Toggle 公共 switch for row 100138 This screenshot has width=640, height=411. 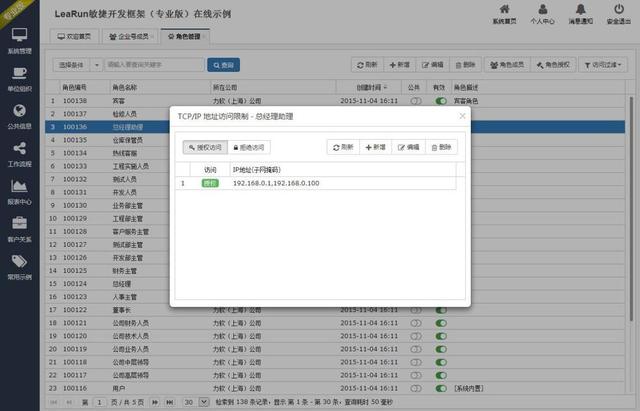pos(416,101)
